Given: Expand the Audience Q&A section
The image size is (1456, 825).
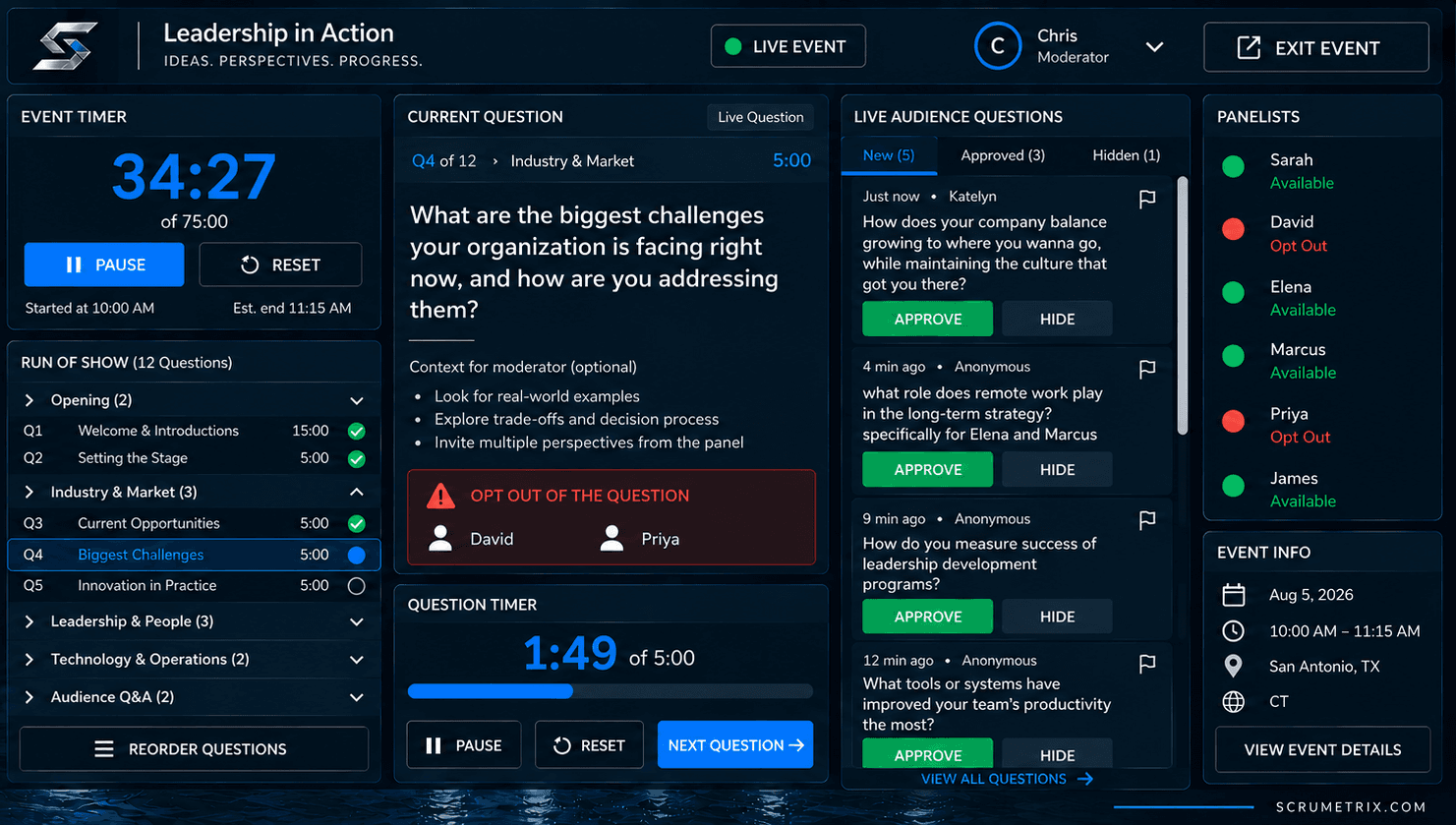Looking at the screenshot, I should click(357, 697).
